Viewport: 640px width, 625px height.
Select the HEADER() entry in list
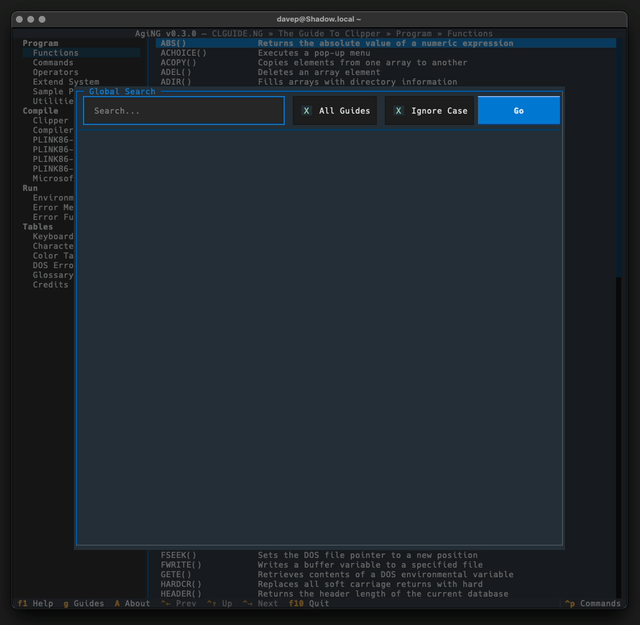(180, 594)
